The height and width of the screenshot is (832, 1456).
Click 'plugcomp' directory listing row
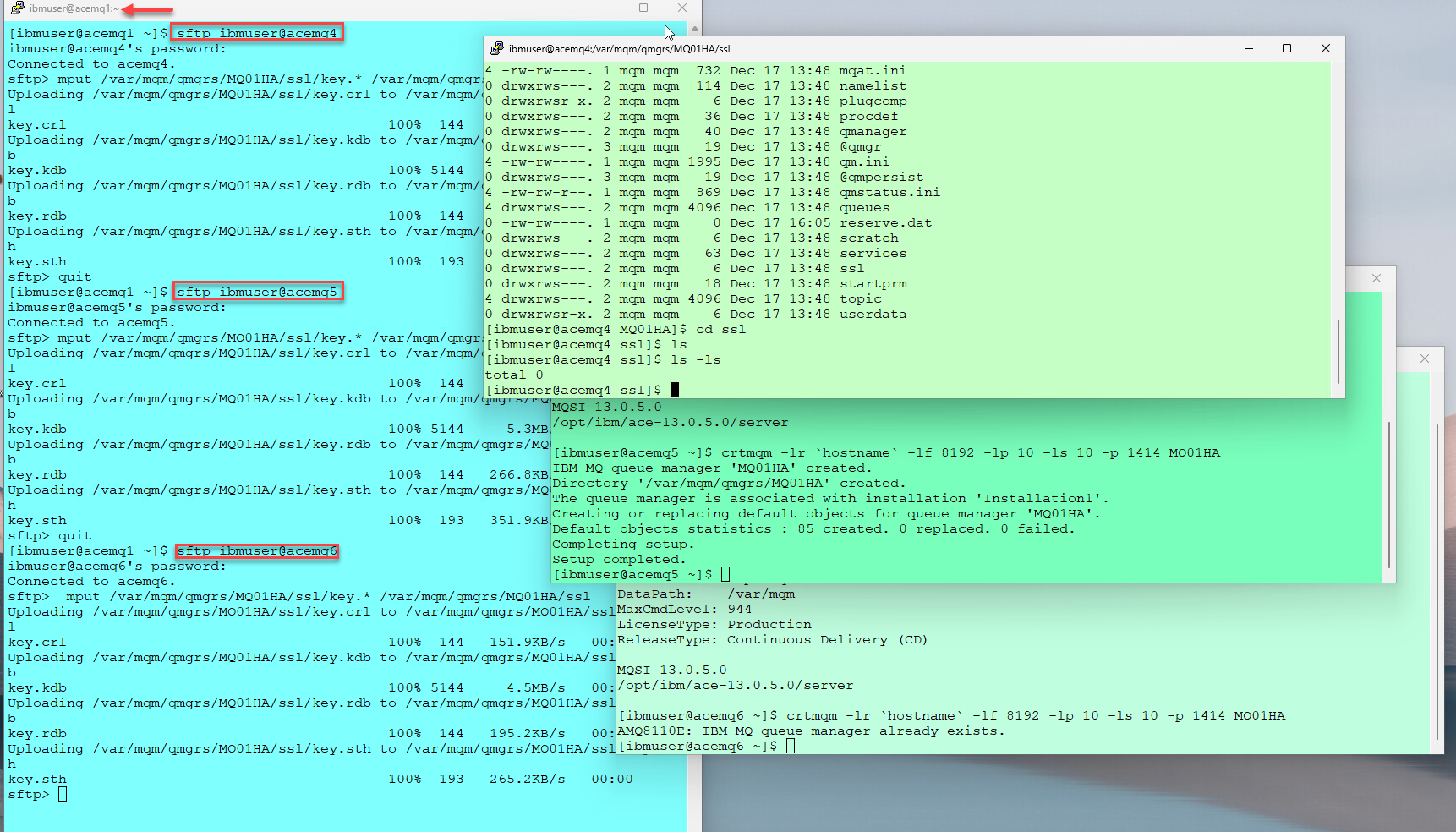(696, 101)
